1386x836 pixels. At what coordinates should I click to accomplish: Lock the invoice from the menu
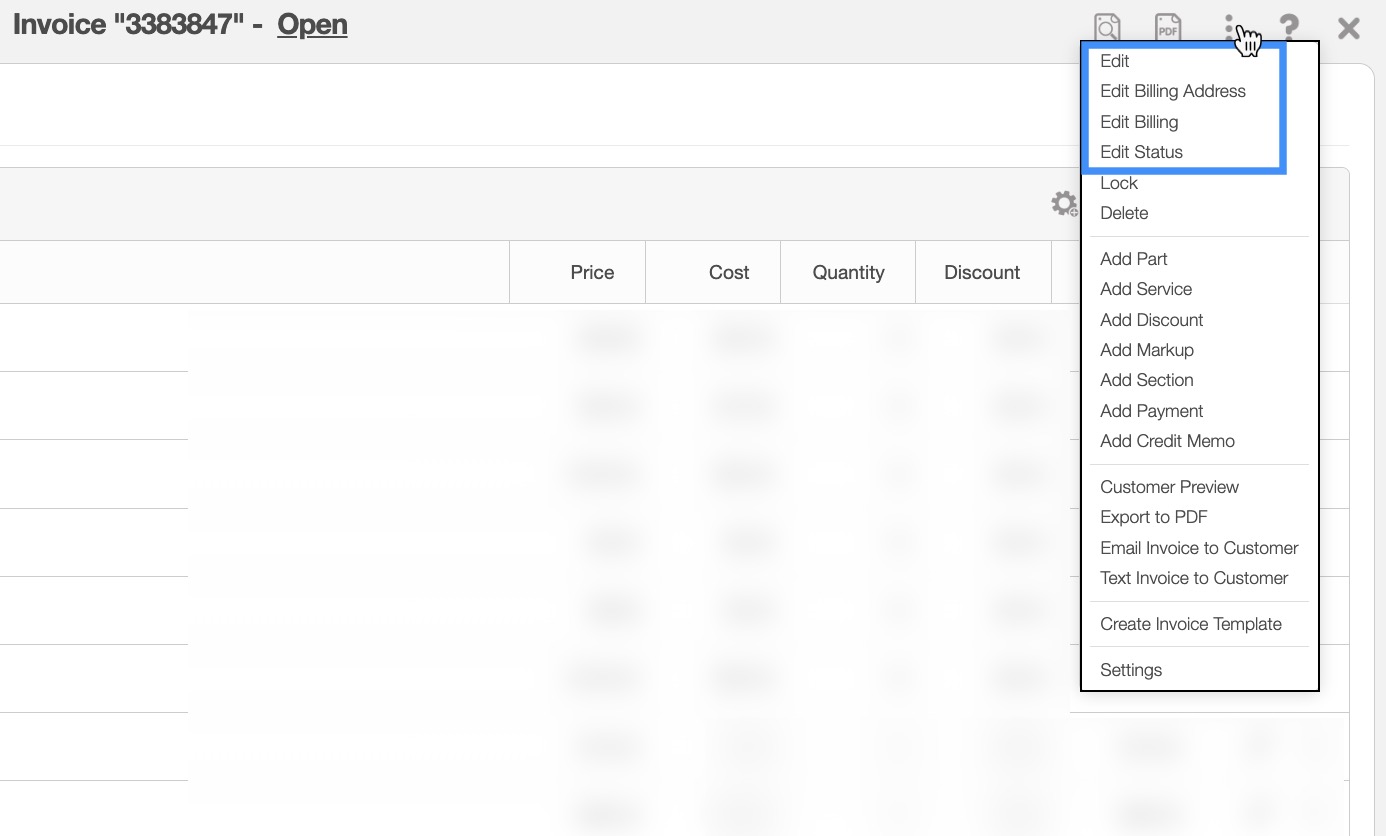(x=1119, y=183)
